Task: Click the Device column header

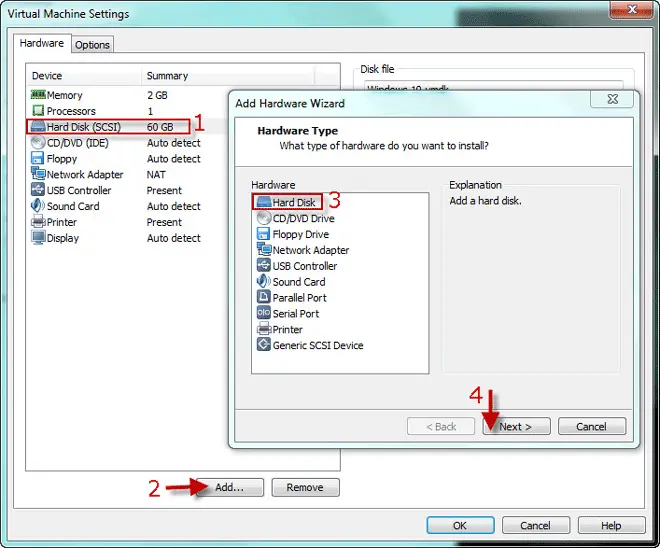Action: tap(84, 76)
